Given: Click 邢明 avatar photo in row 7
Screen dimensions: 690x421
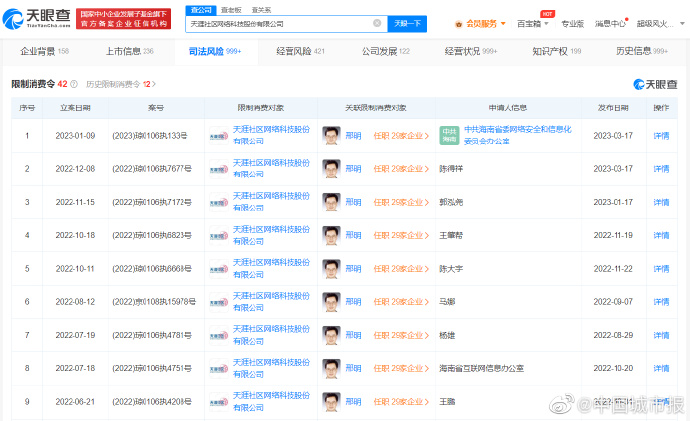Looking at the screenshot, I should pos(331,335).
